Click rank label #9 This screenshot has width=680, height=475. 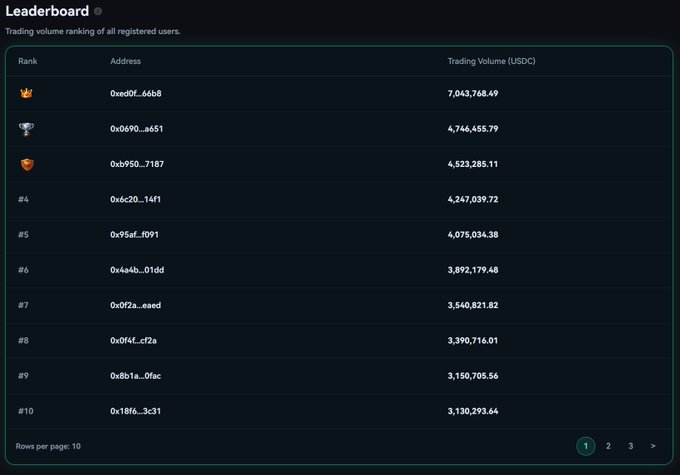click(23, 376)
